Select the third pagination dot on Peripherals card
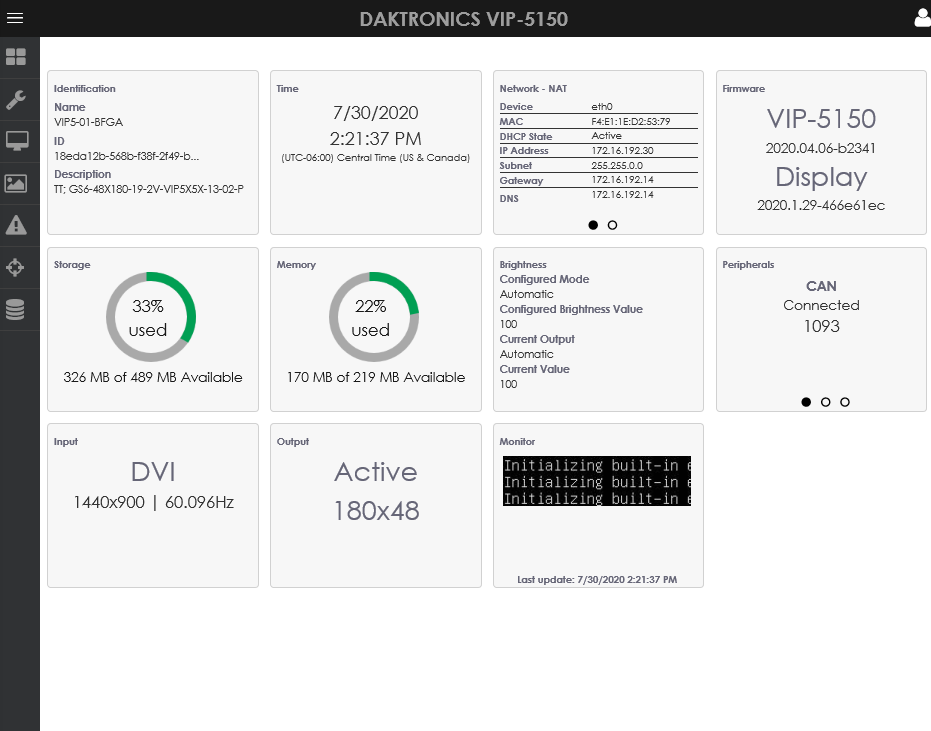 click(x=845, y=402)
